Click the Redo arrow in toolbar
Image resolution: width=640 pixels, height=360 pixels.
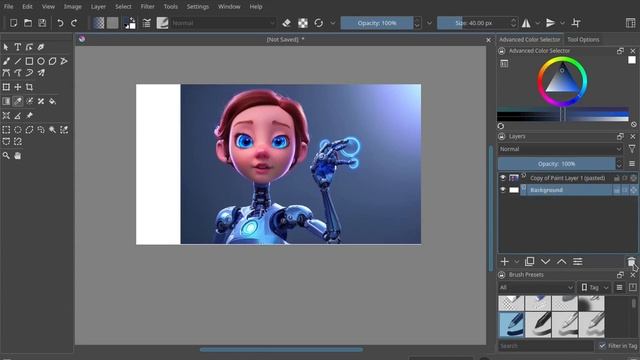coord(74,23)
